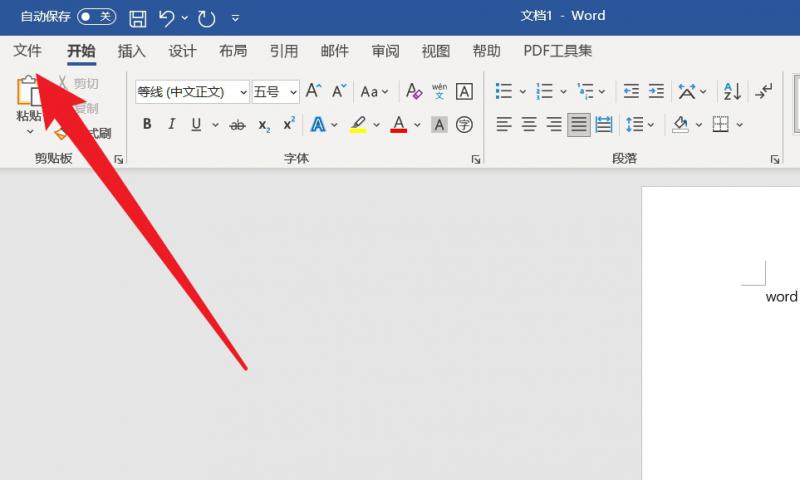Sort text with A-Z icon
The image size is (800, 480).
coord(732,91)
